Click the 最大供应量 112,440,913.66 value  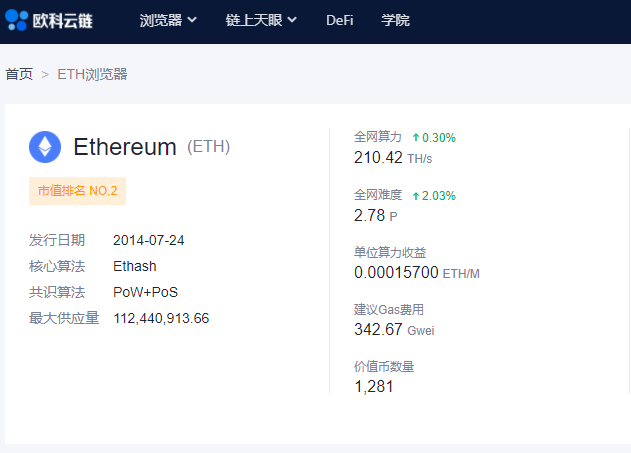tap(161, 318)
